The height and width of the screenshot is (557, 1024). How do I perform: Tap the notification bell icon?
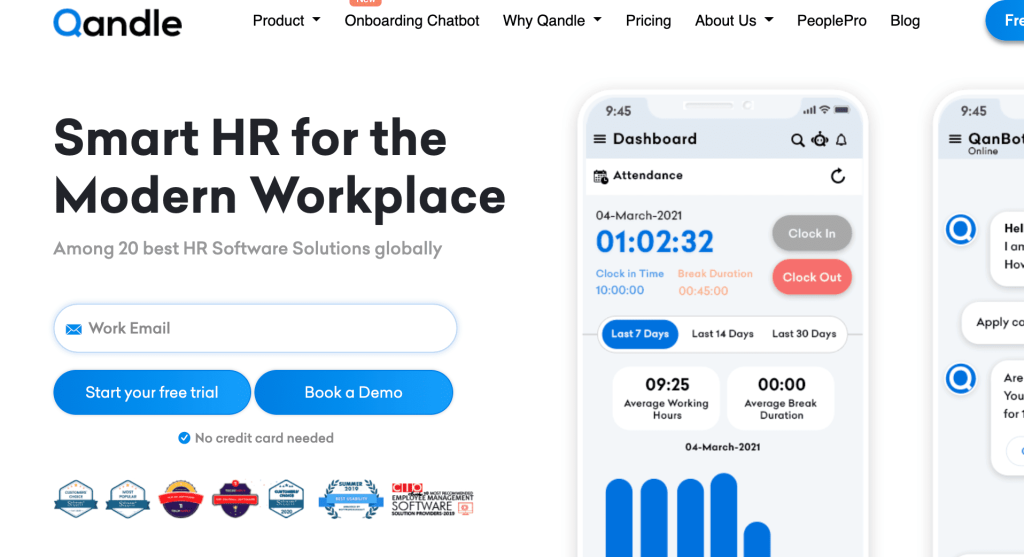coord(841,140)
